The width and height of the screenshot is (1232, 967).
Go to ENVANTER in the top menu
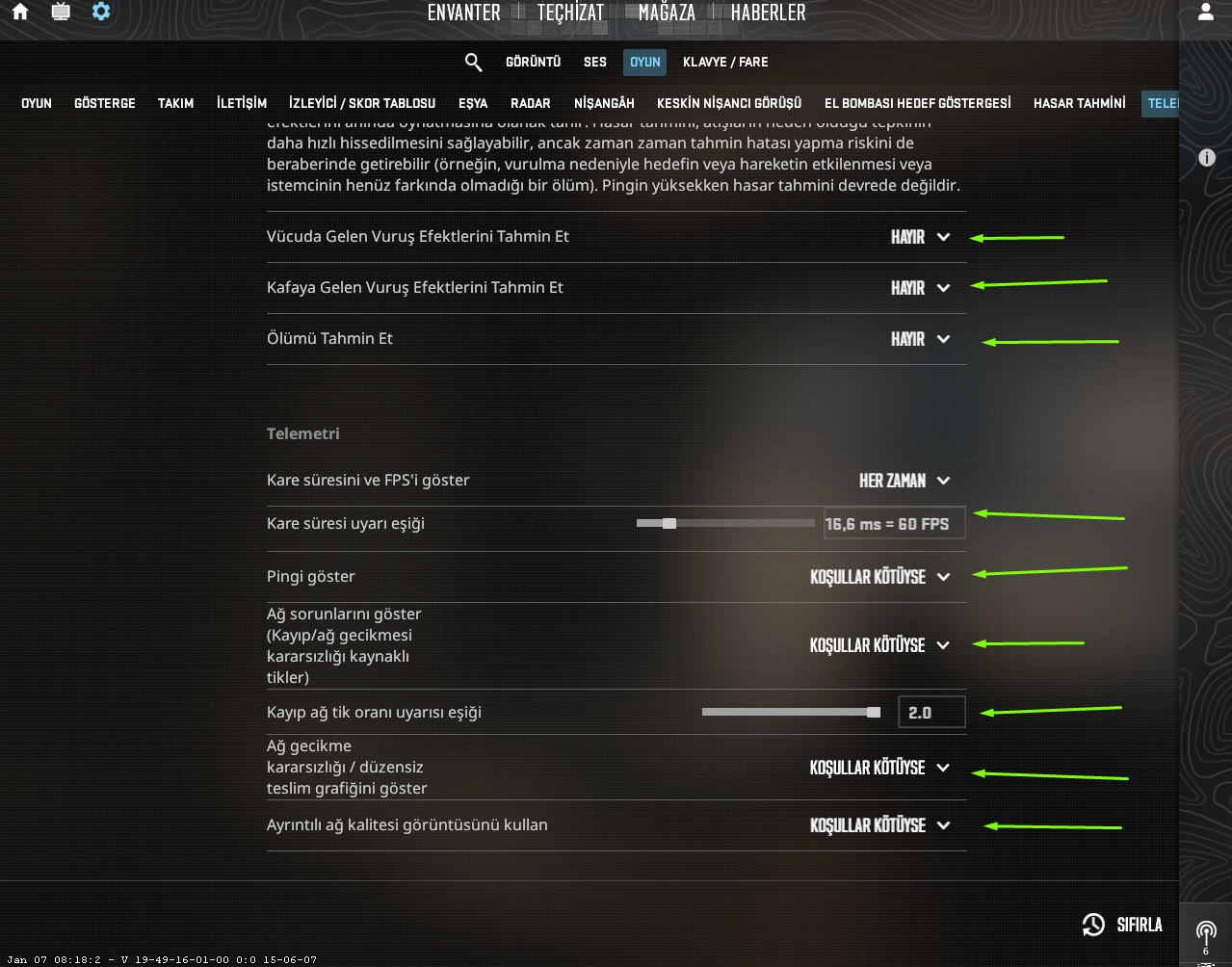pyautogui.click(x=463, y=13)
